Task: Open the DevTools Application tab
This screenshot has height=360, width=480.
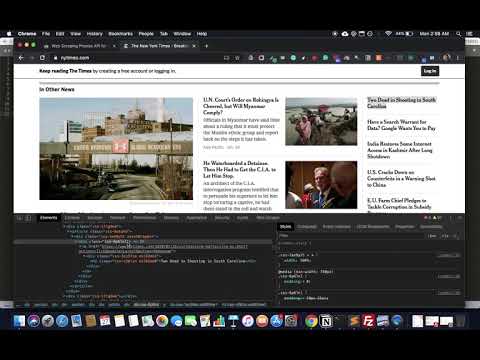Action: coord(197,218)
